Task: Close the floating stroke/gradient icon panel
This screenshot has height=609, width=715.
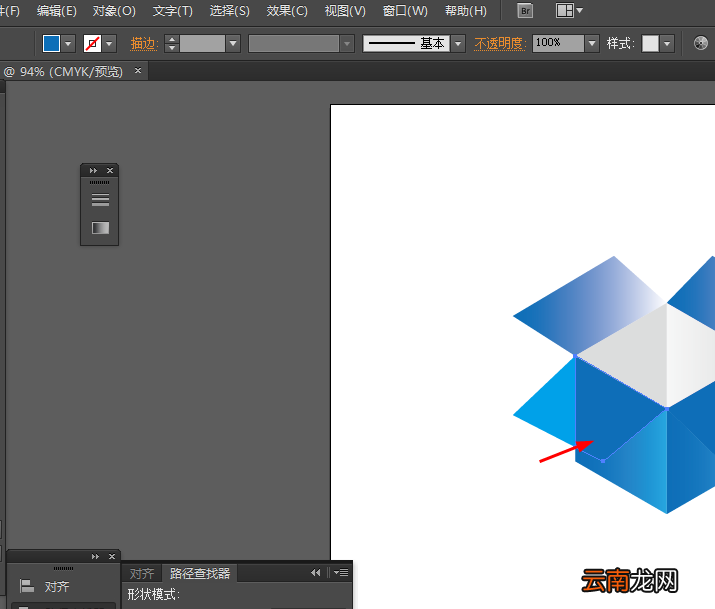Action: coord(110,170)
